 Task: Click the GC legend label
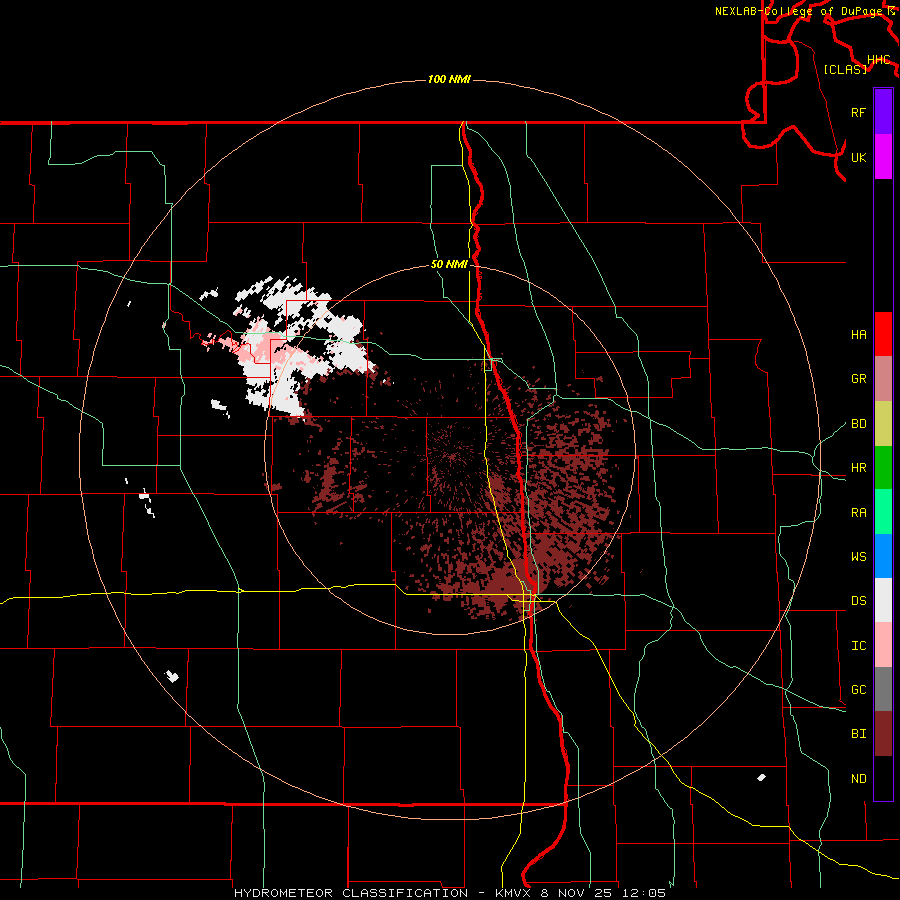click(x=858, y=690)
